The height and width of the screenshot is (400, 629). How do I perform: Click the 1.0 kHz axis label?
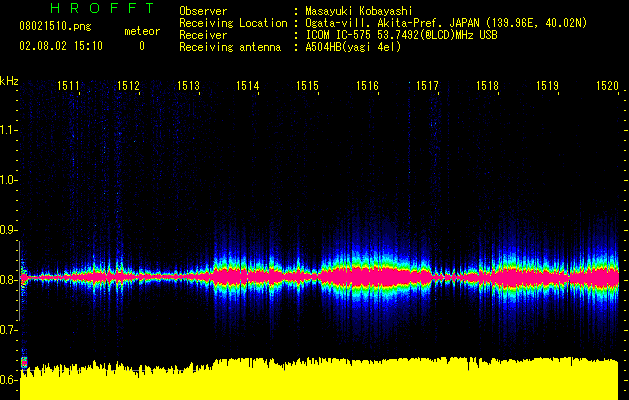click(x=7, y=180)
